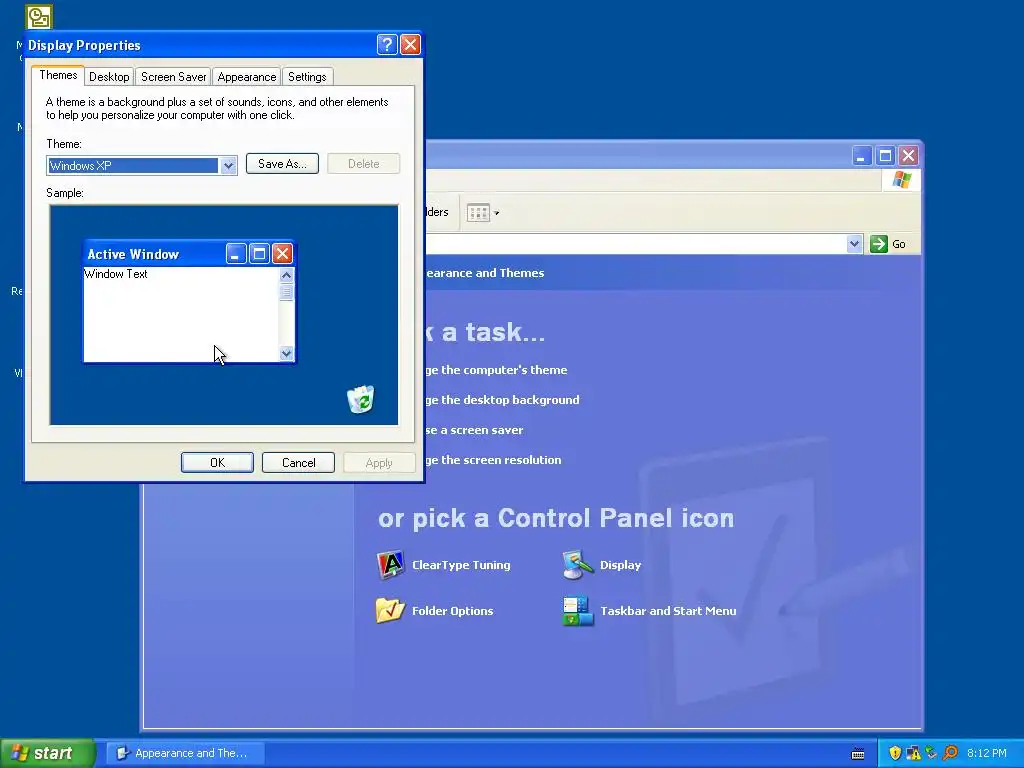Click the choose a screen saver task link

(x=475, y=430)
